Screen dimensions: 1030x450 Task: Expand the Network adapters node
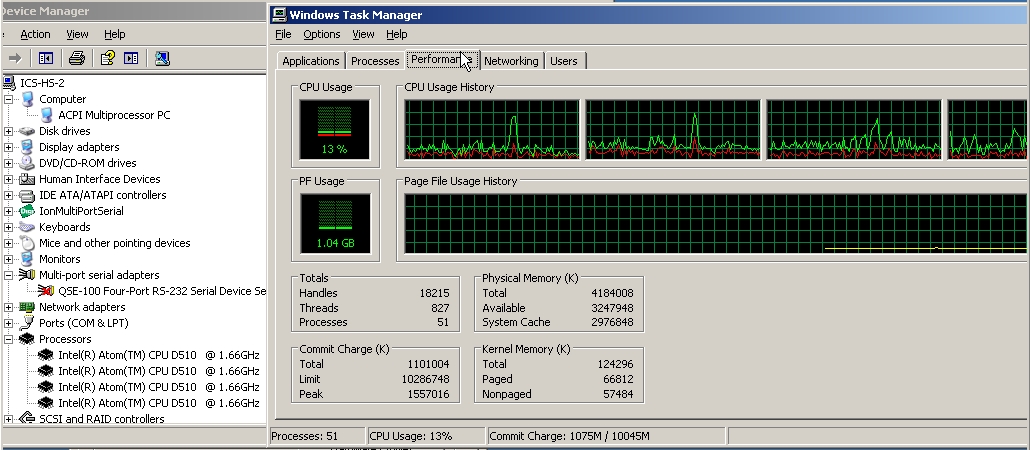[8, 307]
